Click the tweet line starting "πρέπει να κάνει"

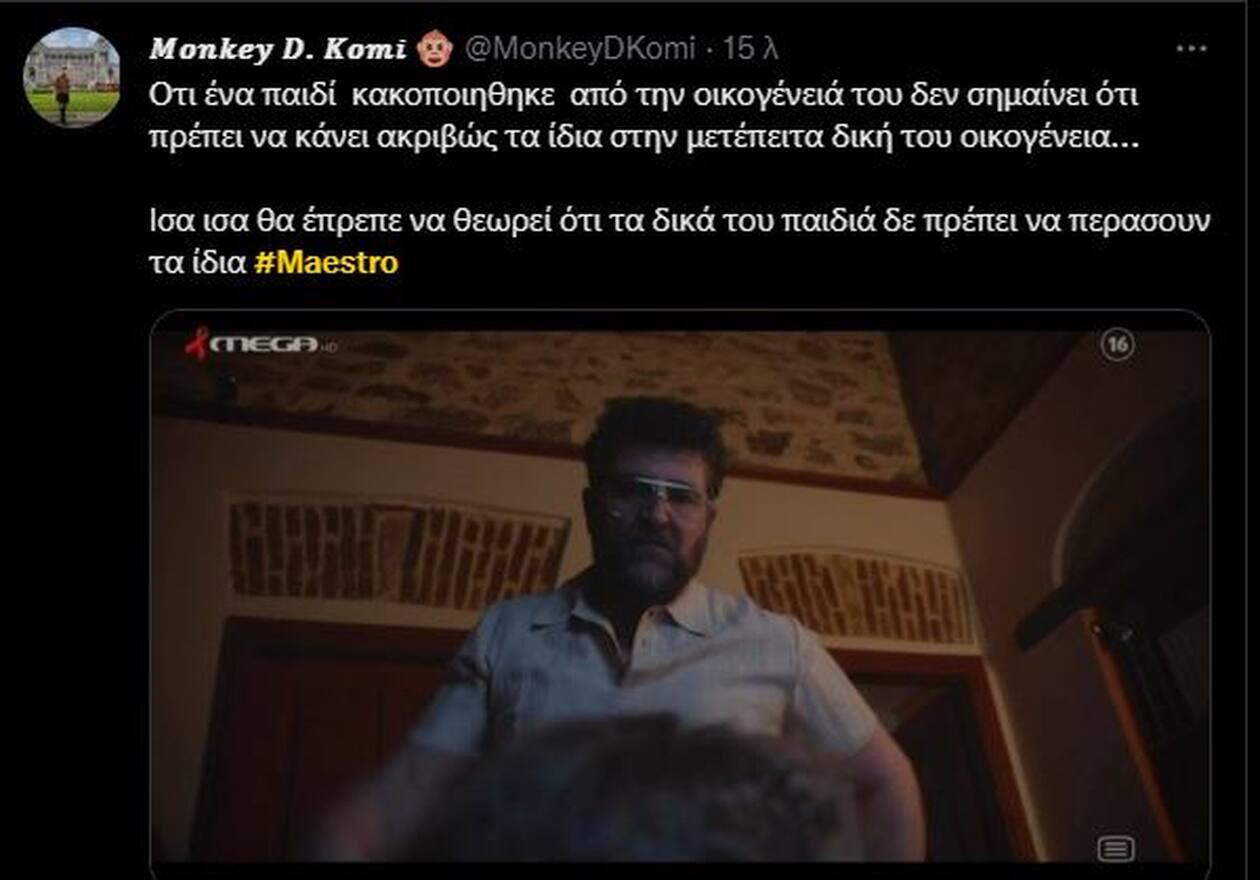pyautogui.click(x=643, y=138)
